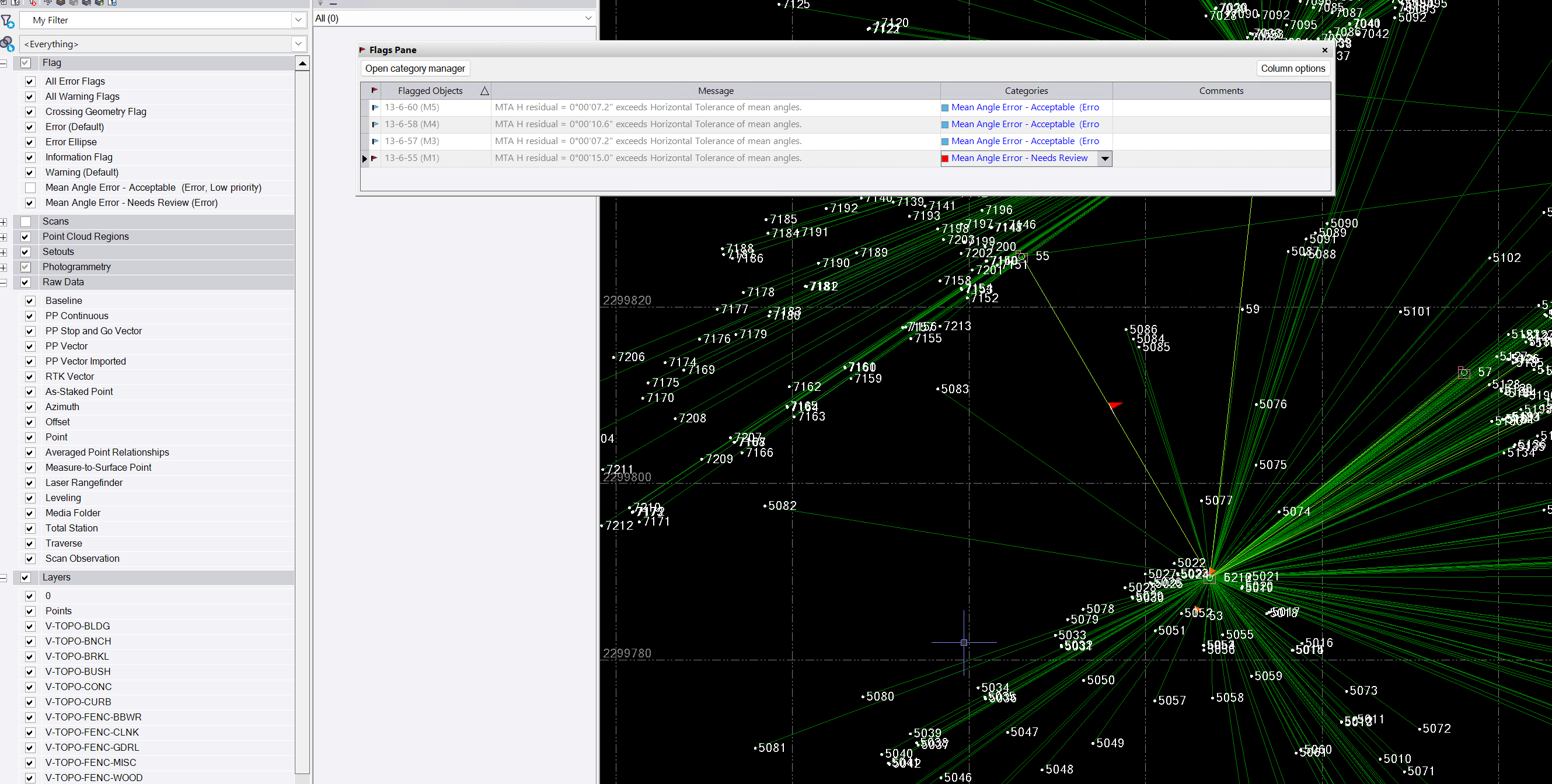Click the selection set circles icon
Image resolution: width=1552 pixels, height=784 pixels.
(7, 44)
